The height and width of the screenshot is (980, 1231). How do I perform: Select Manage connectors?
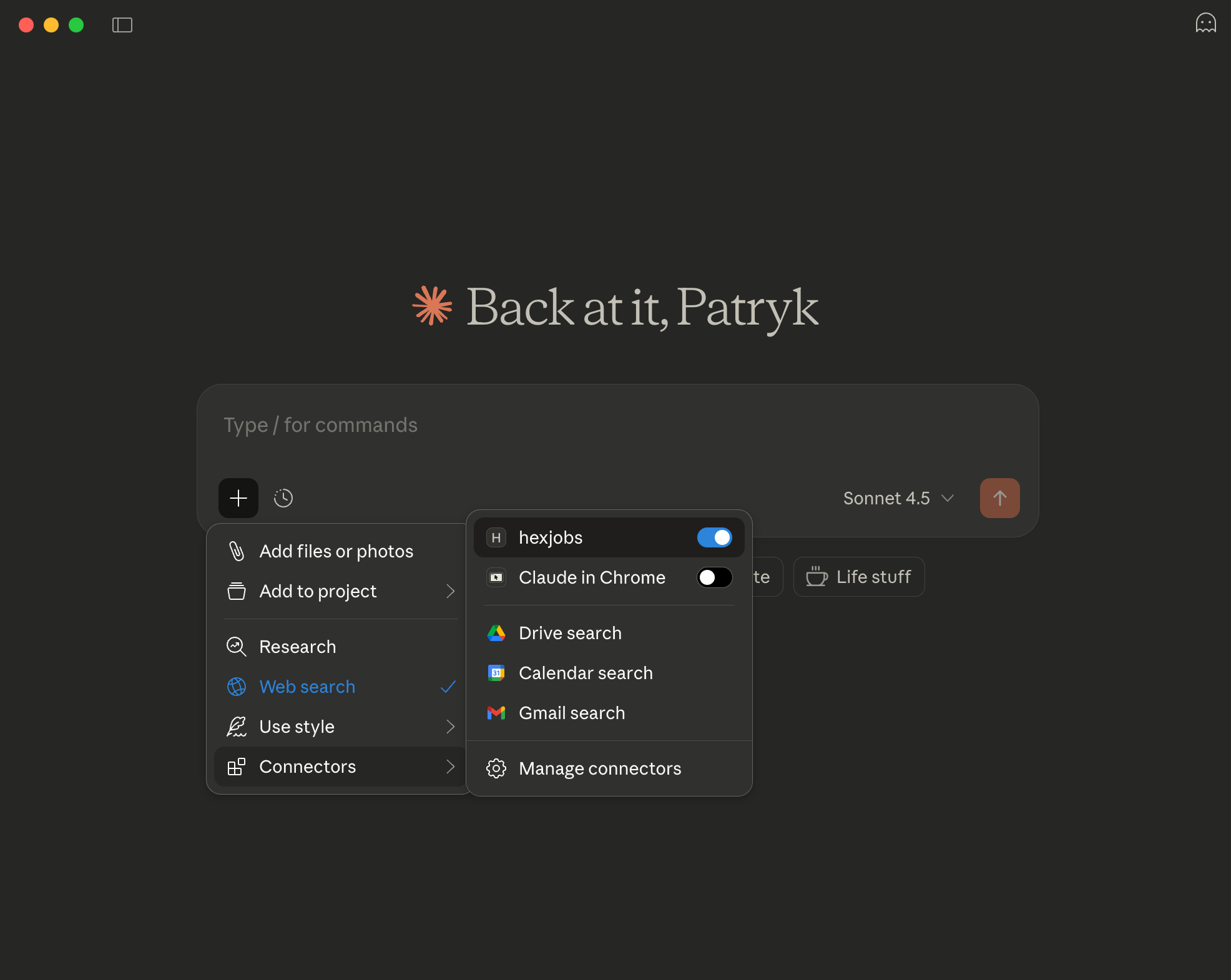600,768
